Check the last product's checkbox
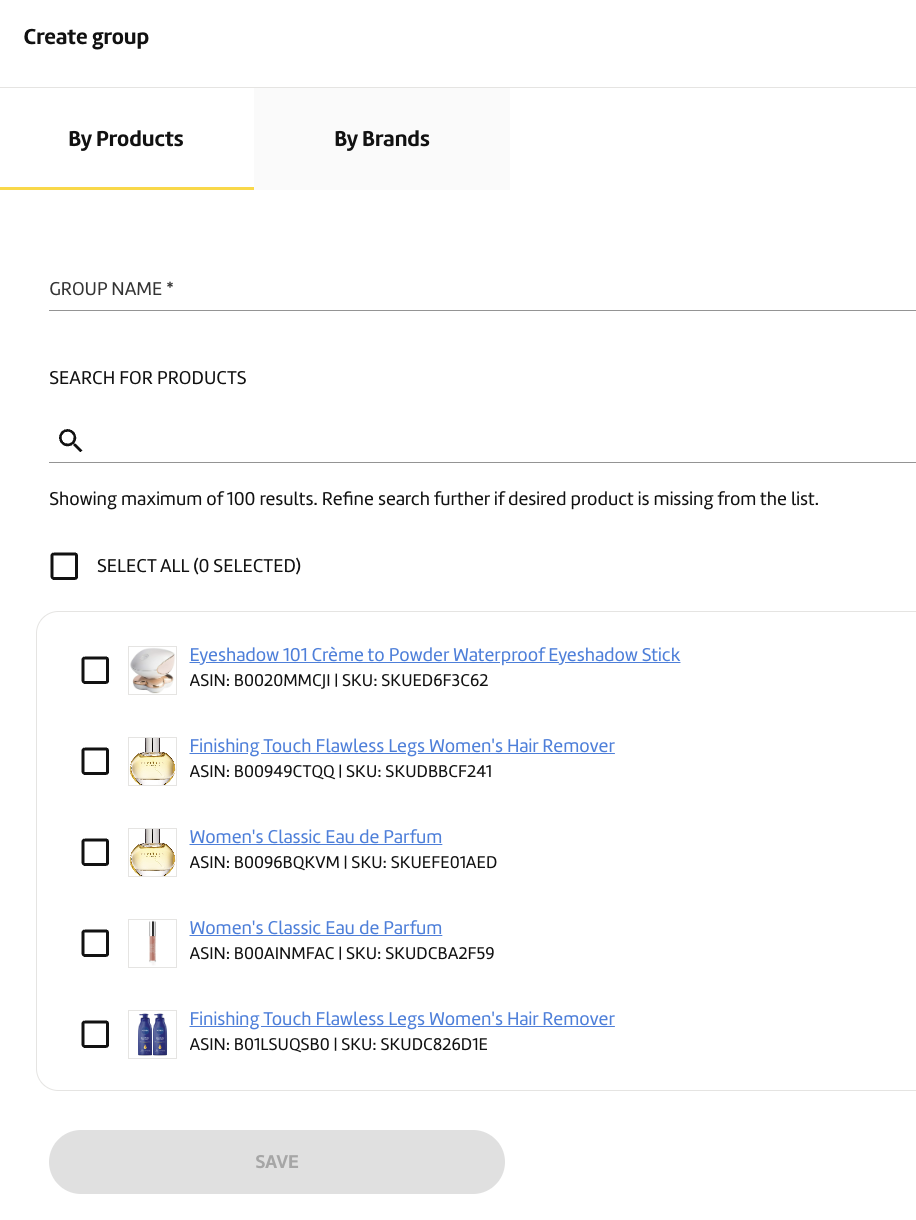The image size is (916, 1220). click(x=95, y=1034)
